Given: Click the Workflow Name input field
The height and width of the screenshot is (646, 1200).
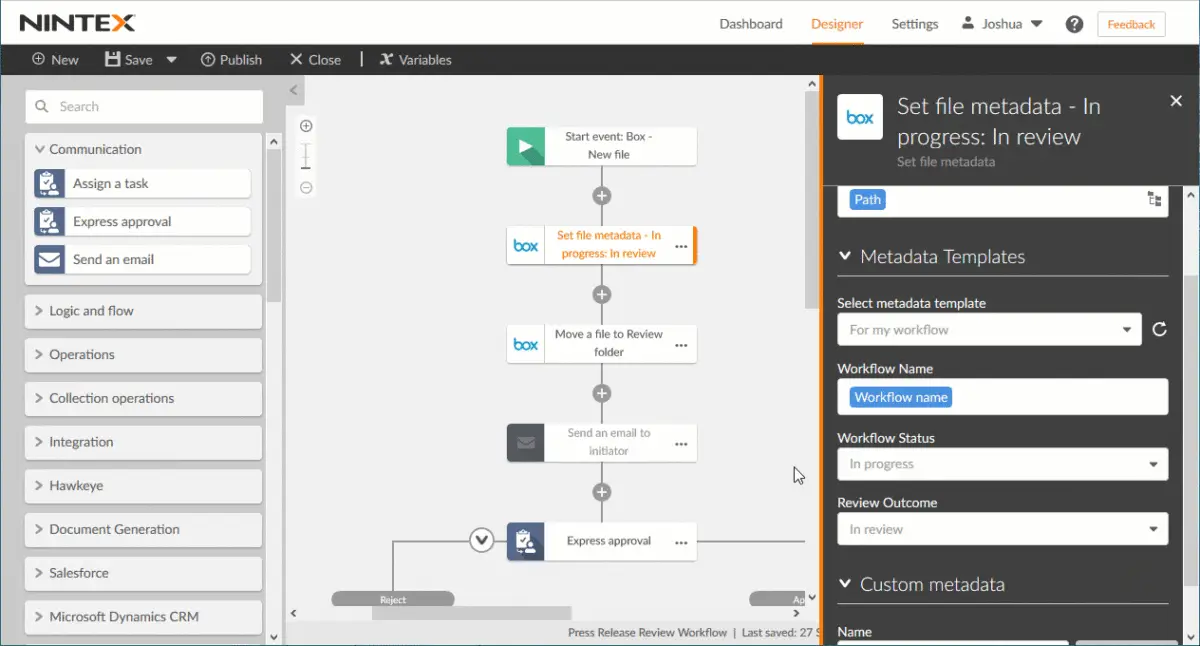Looking at the screenshot, I should click(1002, 397).
